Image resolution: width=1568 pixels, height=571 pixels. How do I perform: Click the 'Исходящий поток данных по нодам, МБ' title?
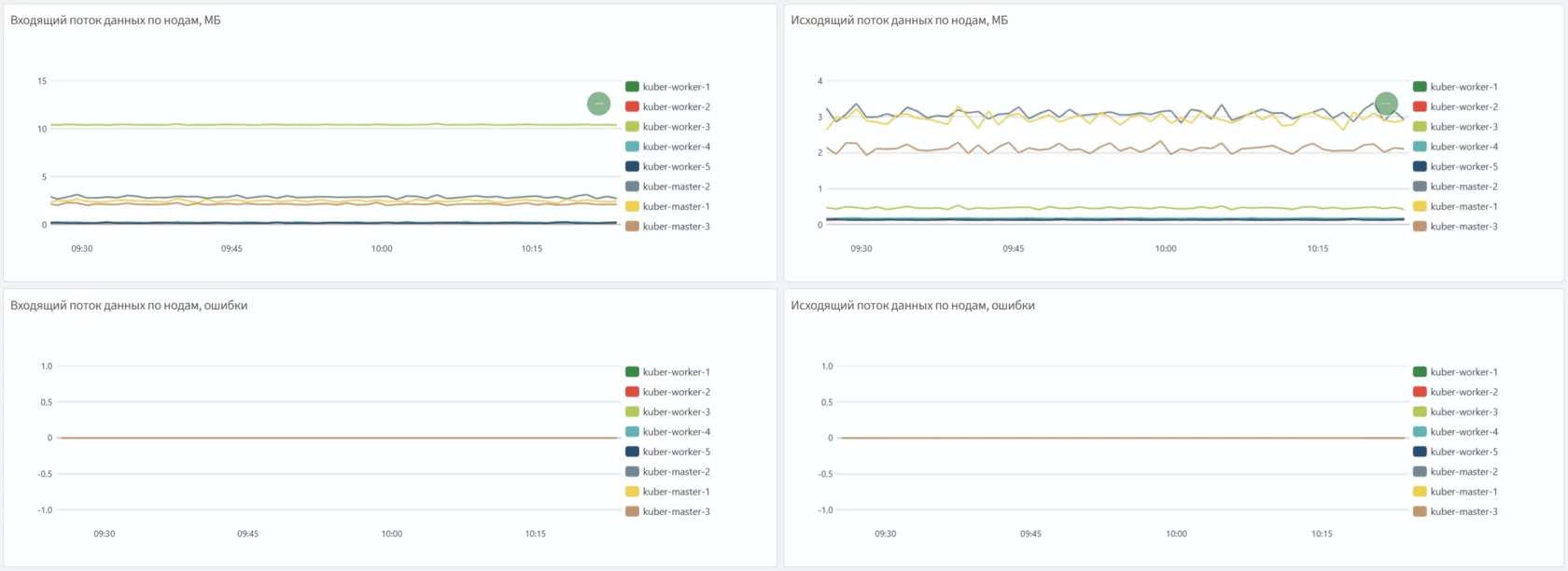899,21
